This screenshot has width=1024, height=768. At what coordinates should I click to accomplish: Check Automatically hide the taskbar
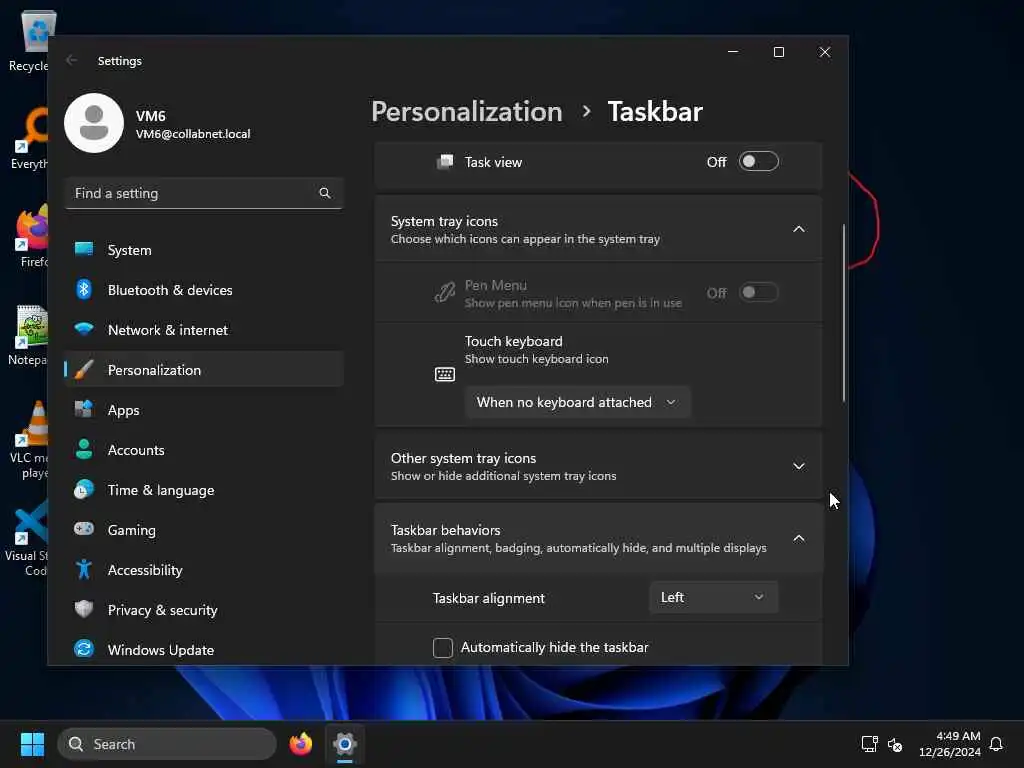pyautogui.click(x=443, y=648)
